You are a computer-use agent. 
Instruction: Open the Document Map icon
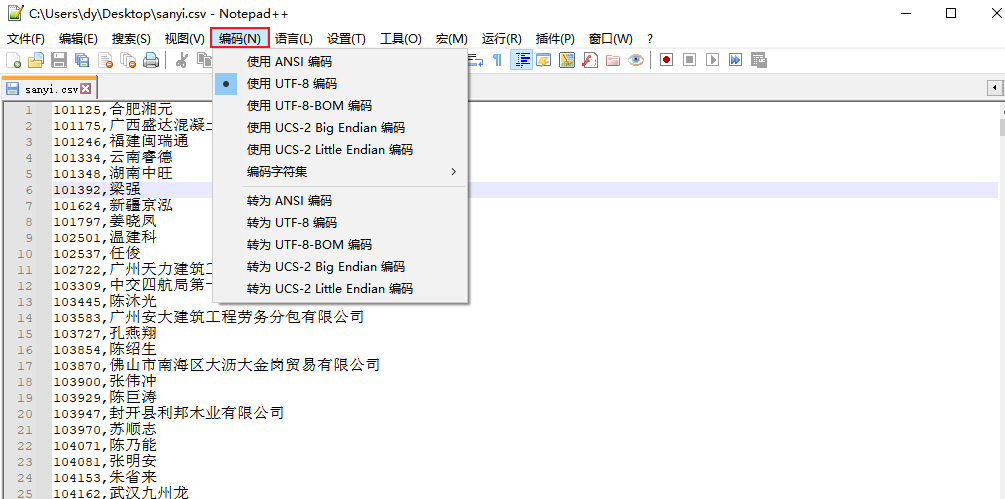tap(567, 60)
